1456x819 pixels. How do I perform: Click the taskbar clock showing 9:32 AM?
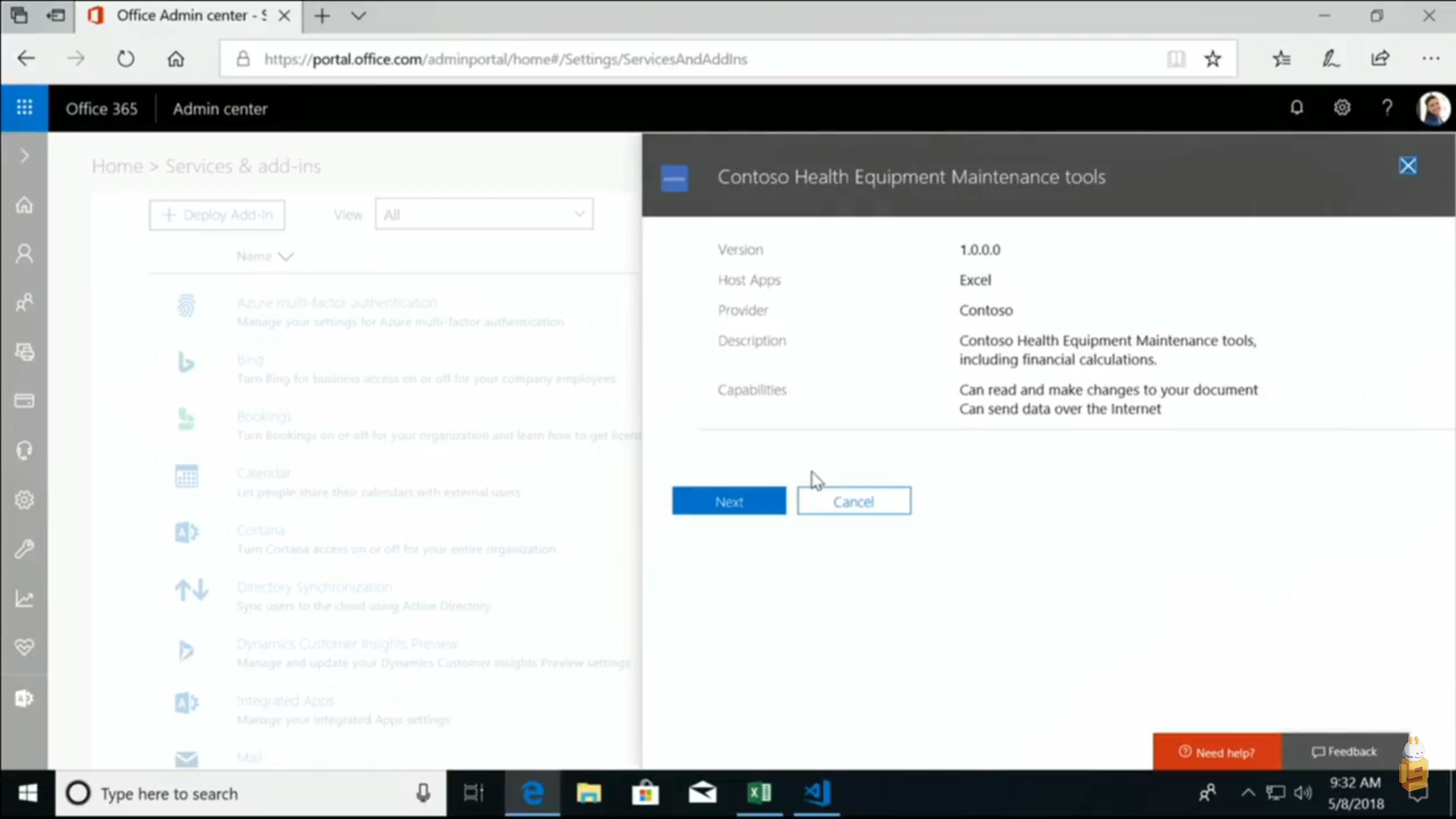point(1356,793)
